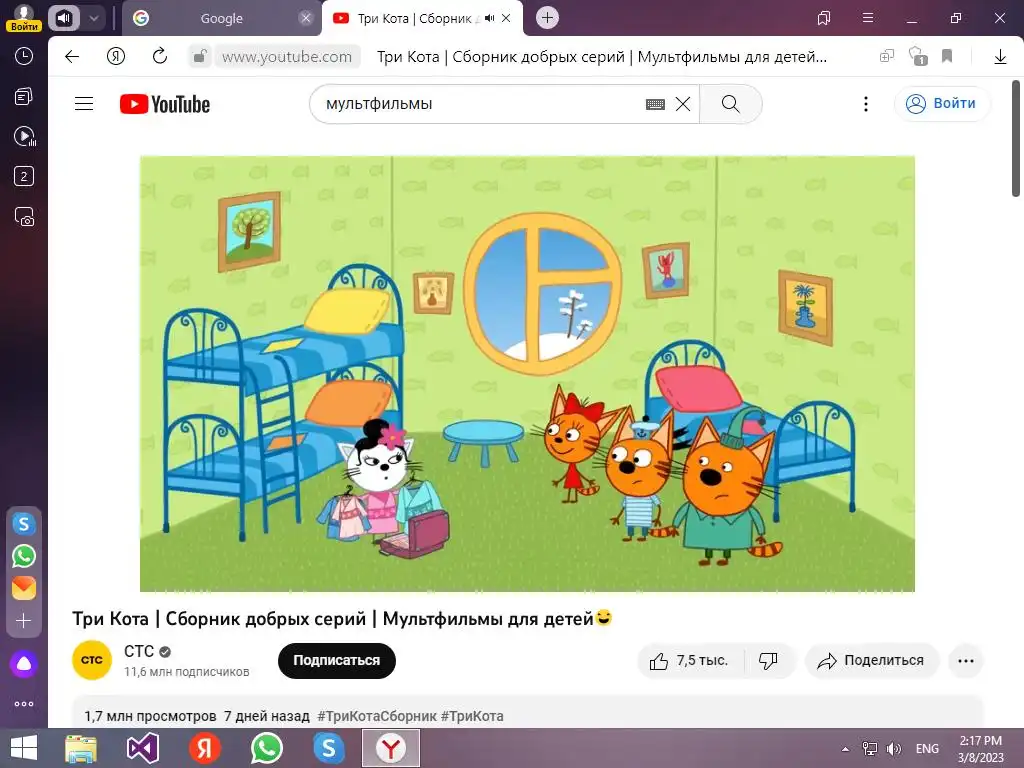The height and width of the screenshot is (768, 1024).
Task: Close the Google tab
Action: pos(305,18)
